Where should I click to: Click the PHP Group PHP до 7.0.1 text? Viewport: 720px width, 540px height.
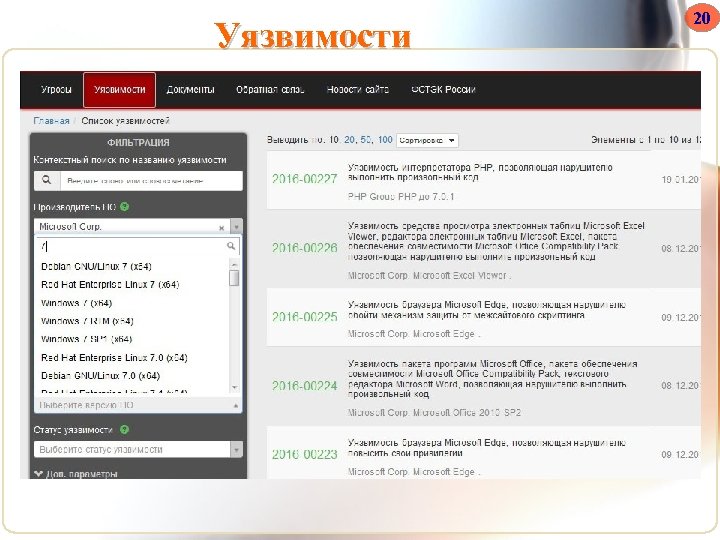coord(401,197)
